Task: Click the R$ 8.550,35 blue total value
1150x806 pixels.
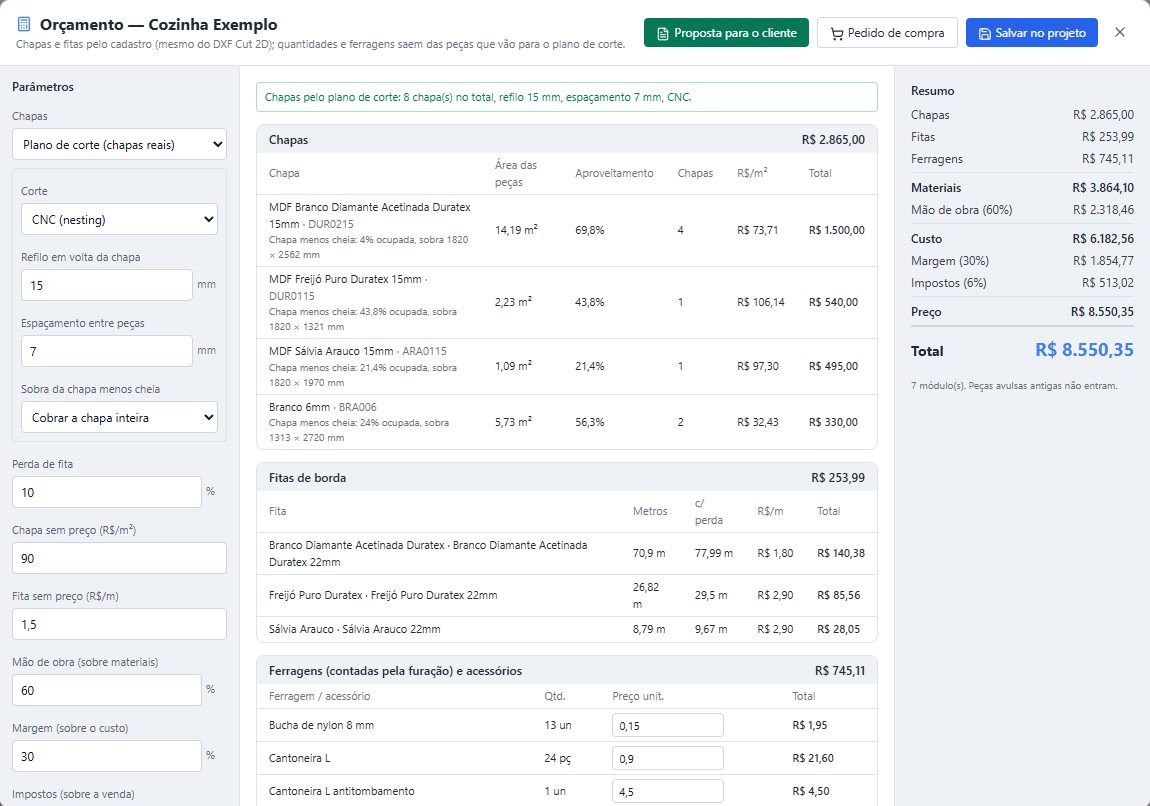Action: coord(1084,350)
